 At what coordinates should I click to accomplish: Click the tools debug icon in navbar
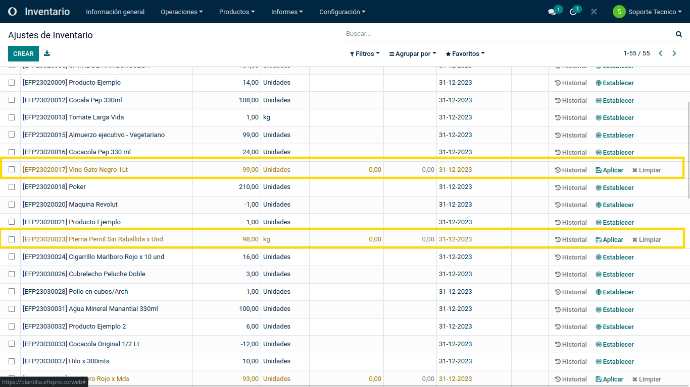point(594,12)
